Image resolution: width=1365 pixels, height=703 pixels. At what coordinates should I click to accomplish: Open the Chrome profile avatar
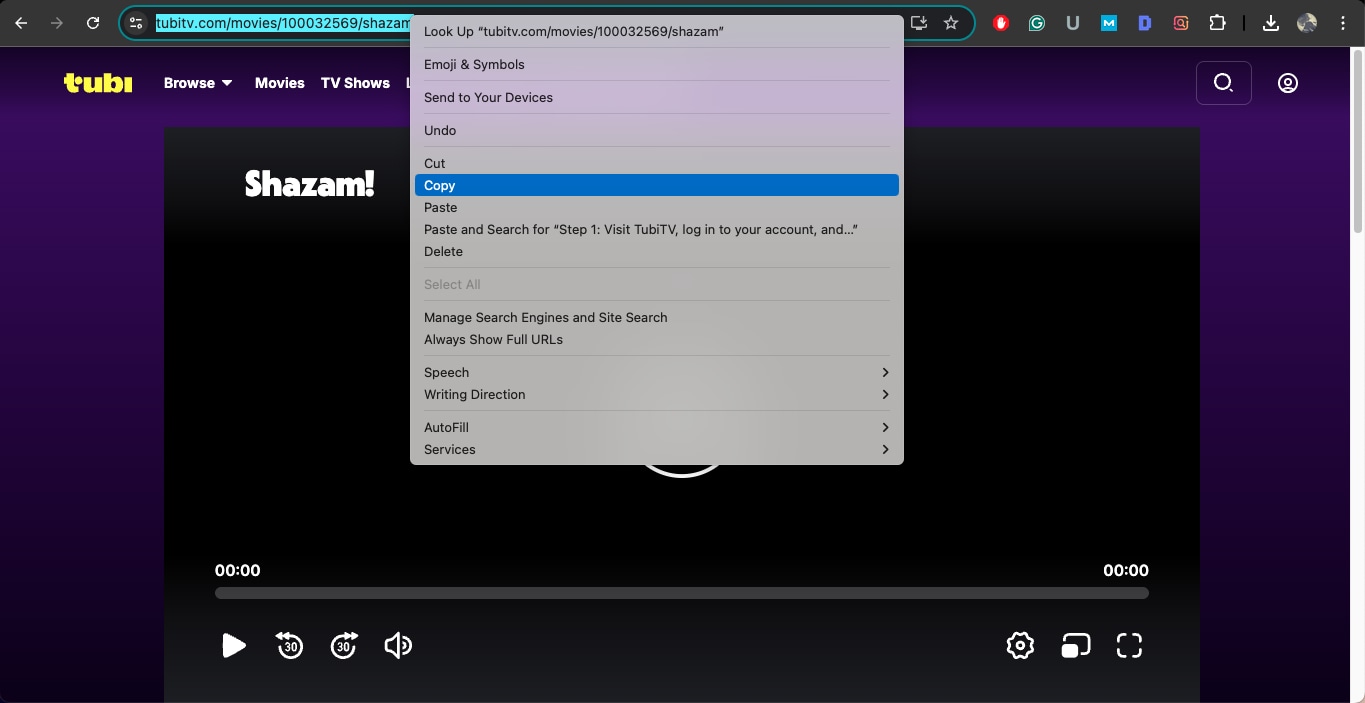1307,23
